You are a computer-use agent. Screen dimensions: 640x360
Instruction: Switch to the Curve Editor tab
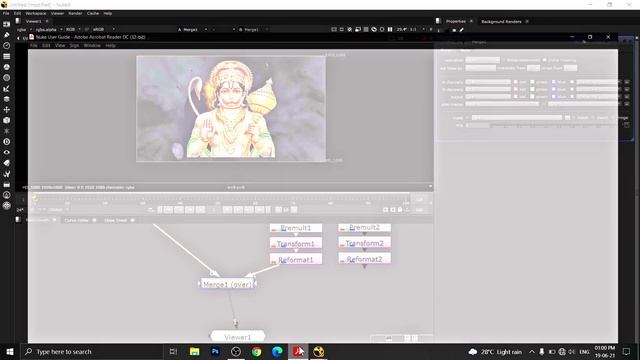click(76, 220)
